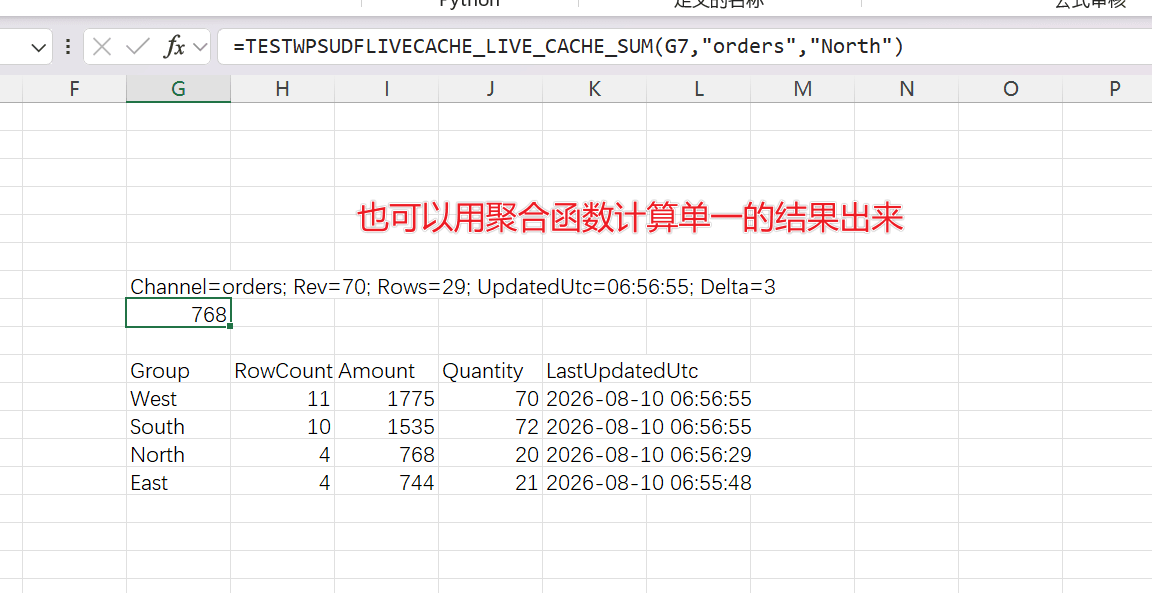Select the "LastUpdatedUtc" header cell
The image size is (1152, 593).
[x=594, y=370]
